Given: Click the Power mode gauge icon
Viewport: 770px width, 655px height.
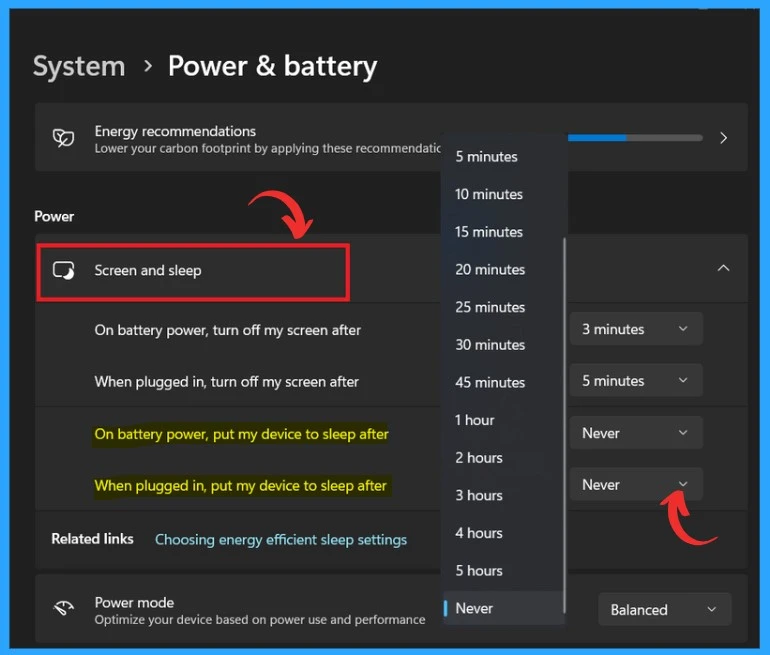Looking at the screenshot, I should point(63,608).
